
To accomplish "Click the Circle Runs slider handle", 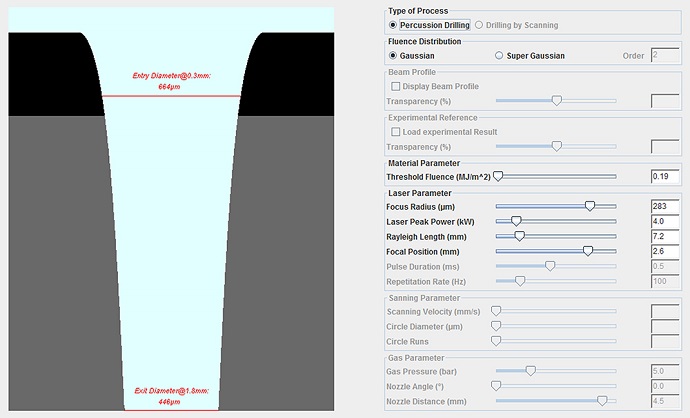I will [496, 341].
